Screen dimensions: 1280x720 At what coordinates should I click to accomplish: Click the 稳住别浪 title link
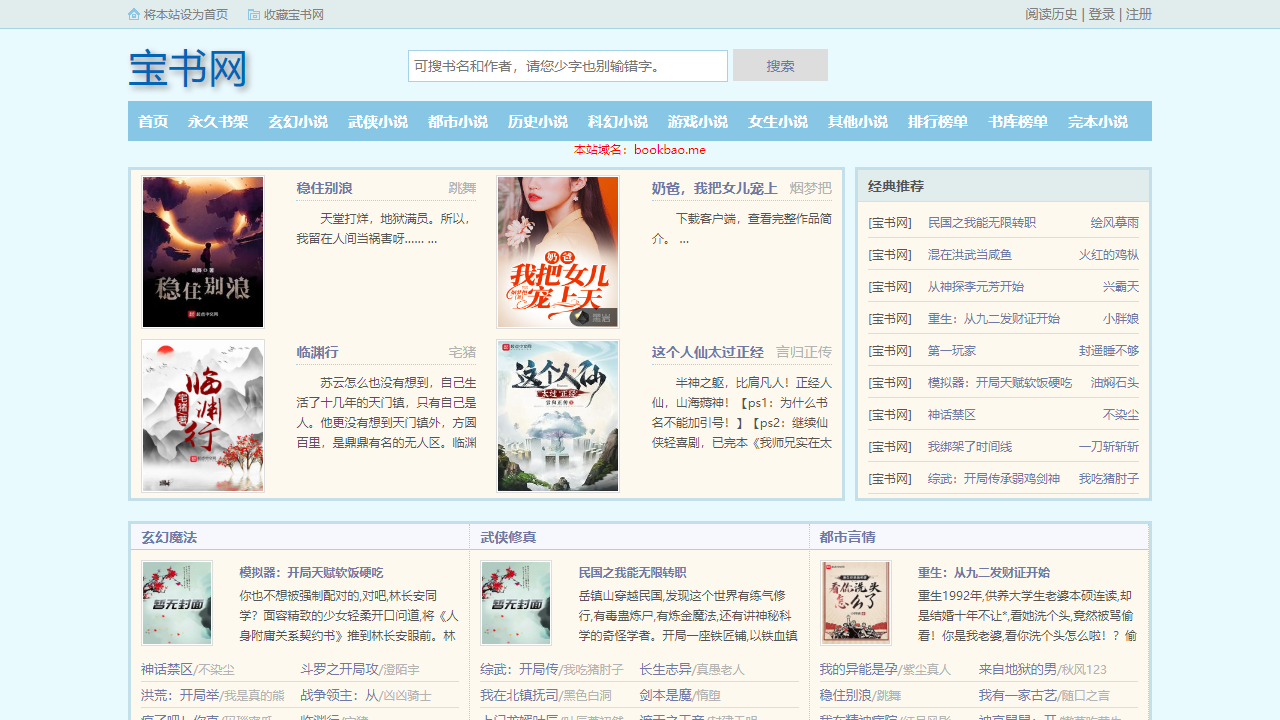point(324,188)
